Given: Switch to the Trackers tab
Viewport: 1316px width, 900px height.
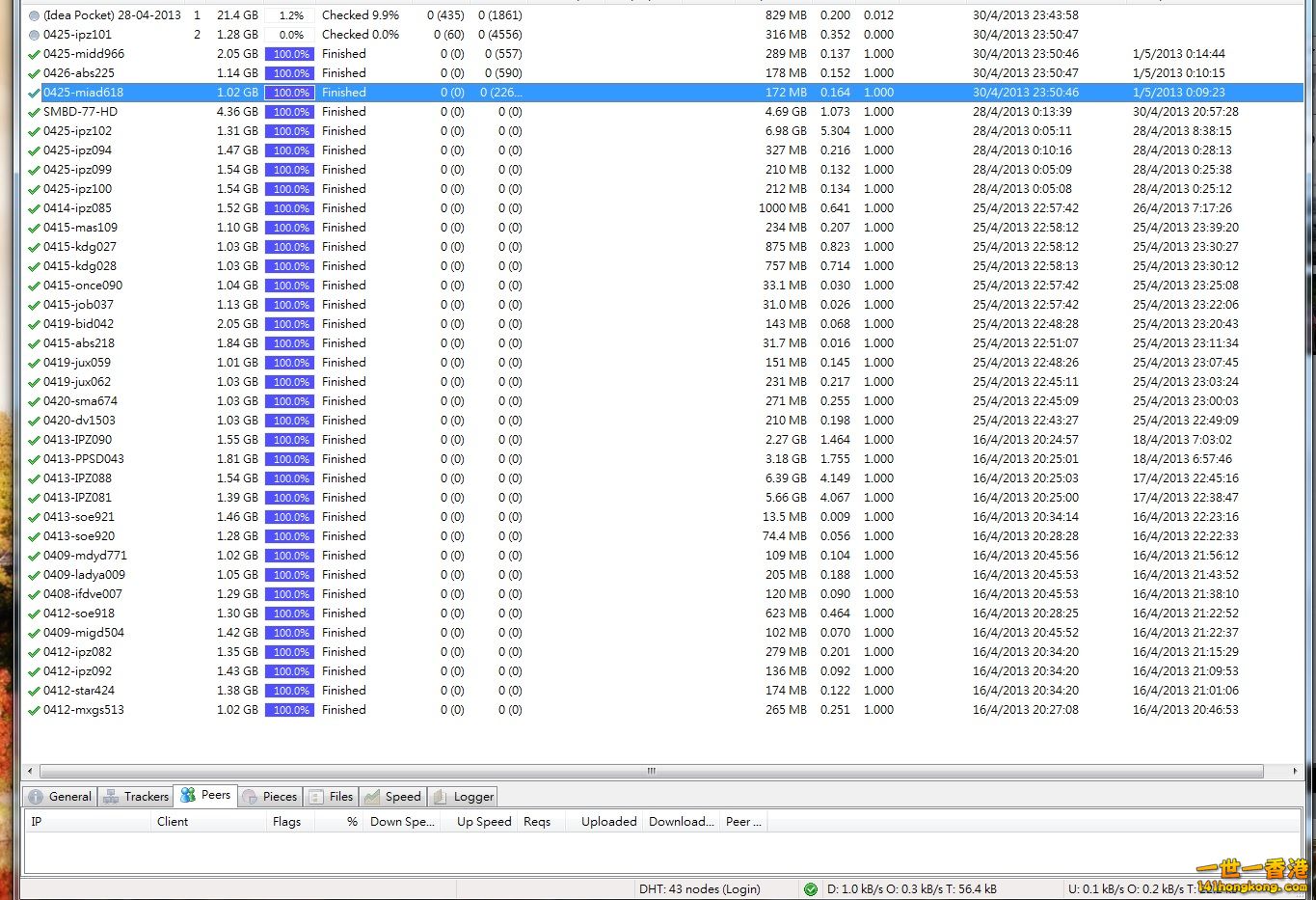Looking at the screenshot, I should tap(136, 796).
